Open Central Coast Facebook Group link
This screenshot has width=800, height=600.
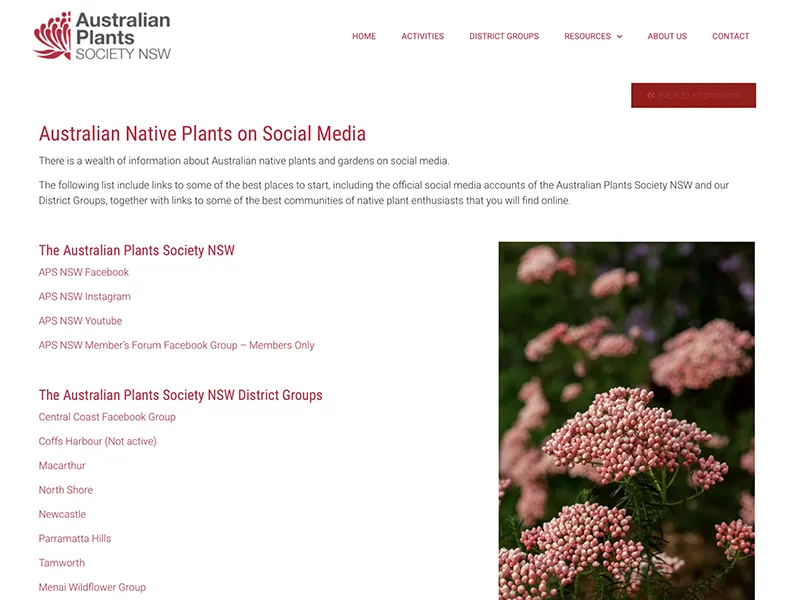[107, 417]
